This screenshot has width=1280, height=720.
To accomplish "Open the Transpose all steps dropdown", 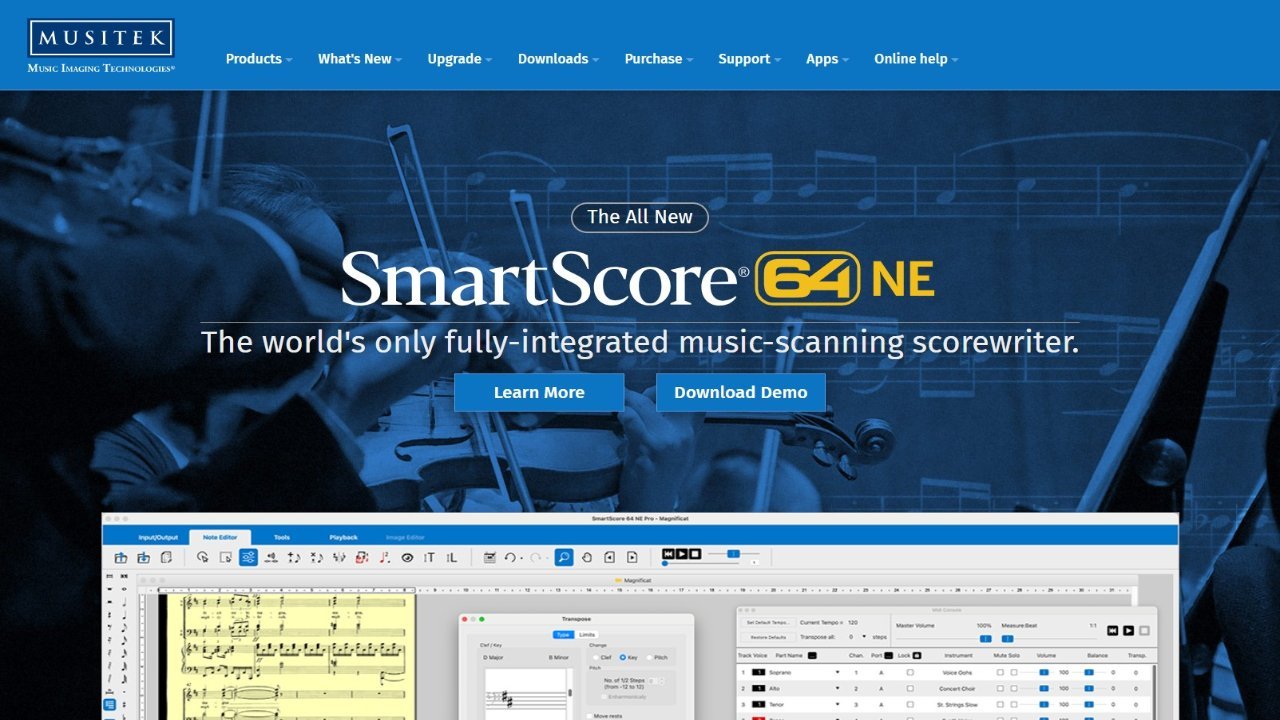I will coord(864,636).
